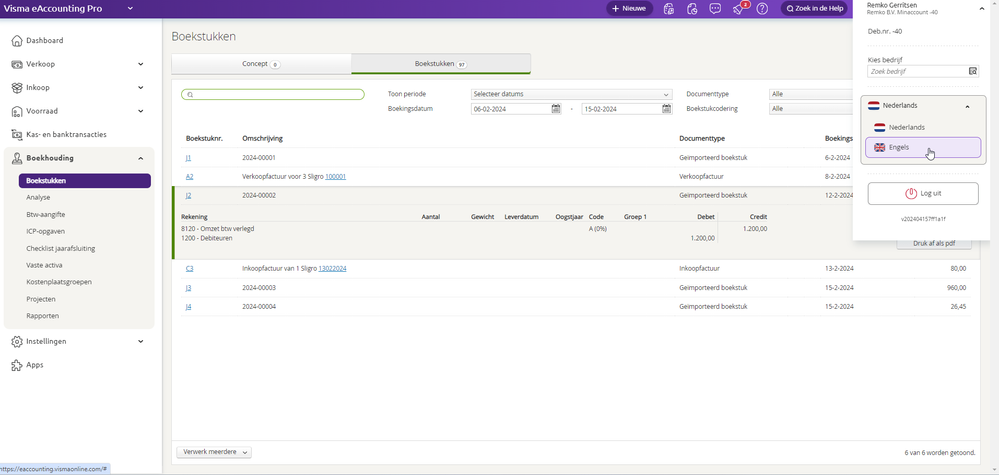Image resolution: width=999 pixels, height=475 pixels.
Task: Click the company search lookup icon
Action: pos(972,72)
